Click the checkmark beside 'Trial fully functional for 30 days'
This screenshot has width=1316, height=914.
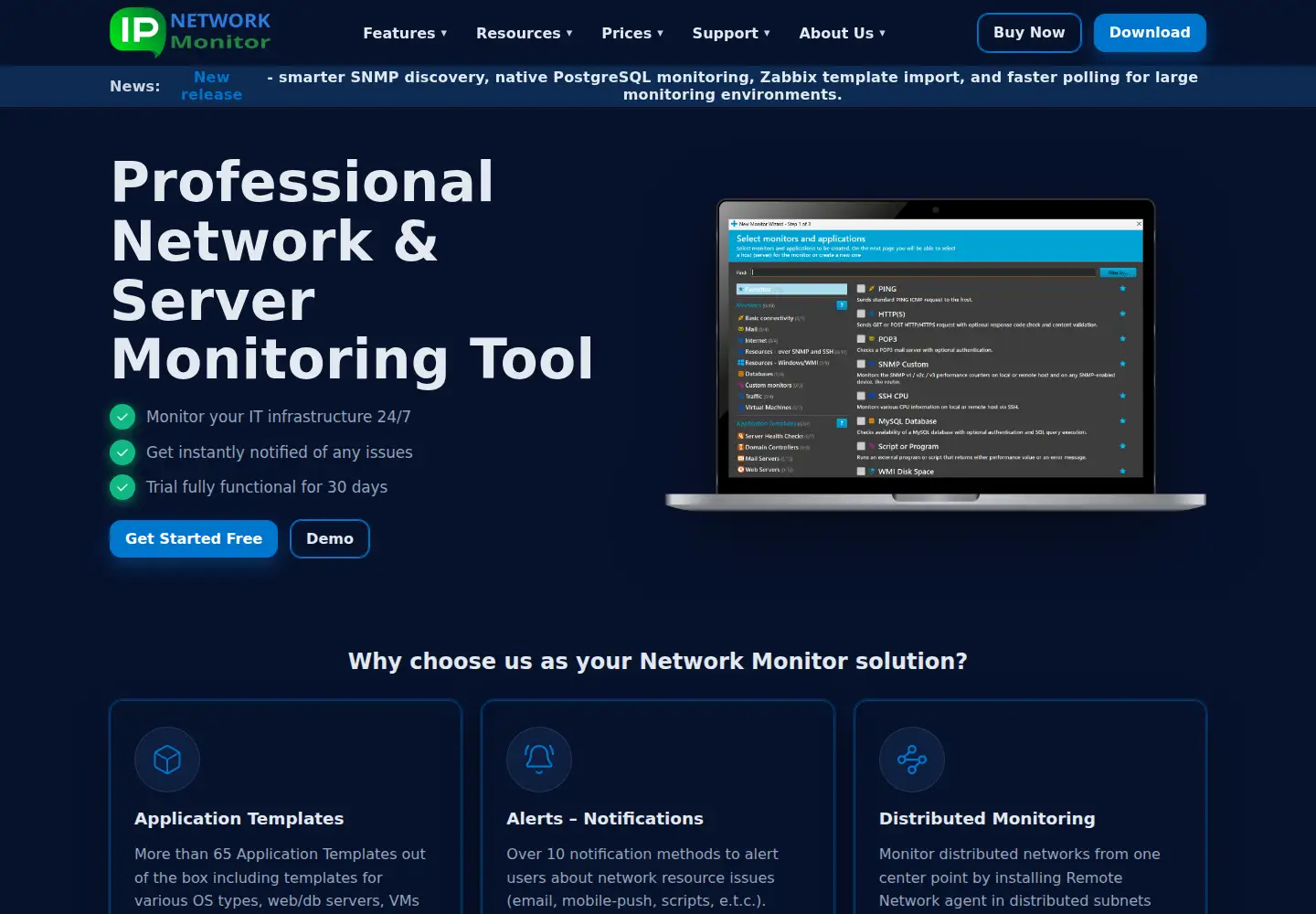coord(122,487)
